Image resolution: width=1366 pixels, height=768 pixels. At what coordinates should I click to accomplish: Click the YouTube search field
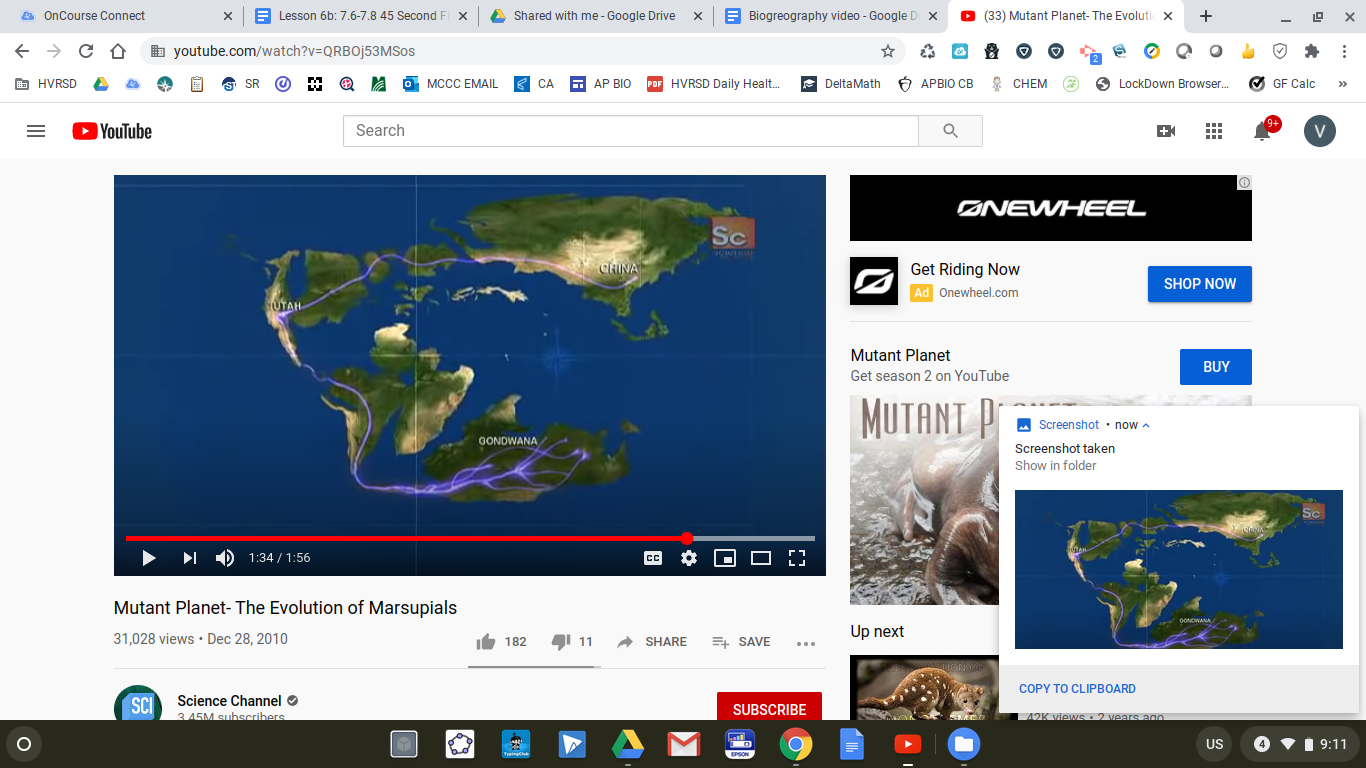coord(630,131)
